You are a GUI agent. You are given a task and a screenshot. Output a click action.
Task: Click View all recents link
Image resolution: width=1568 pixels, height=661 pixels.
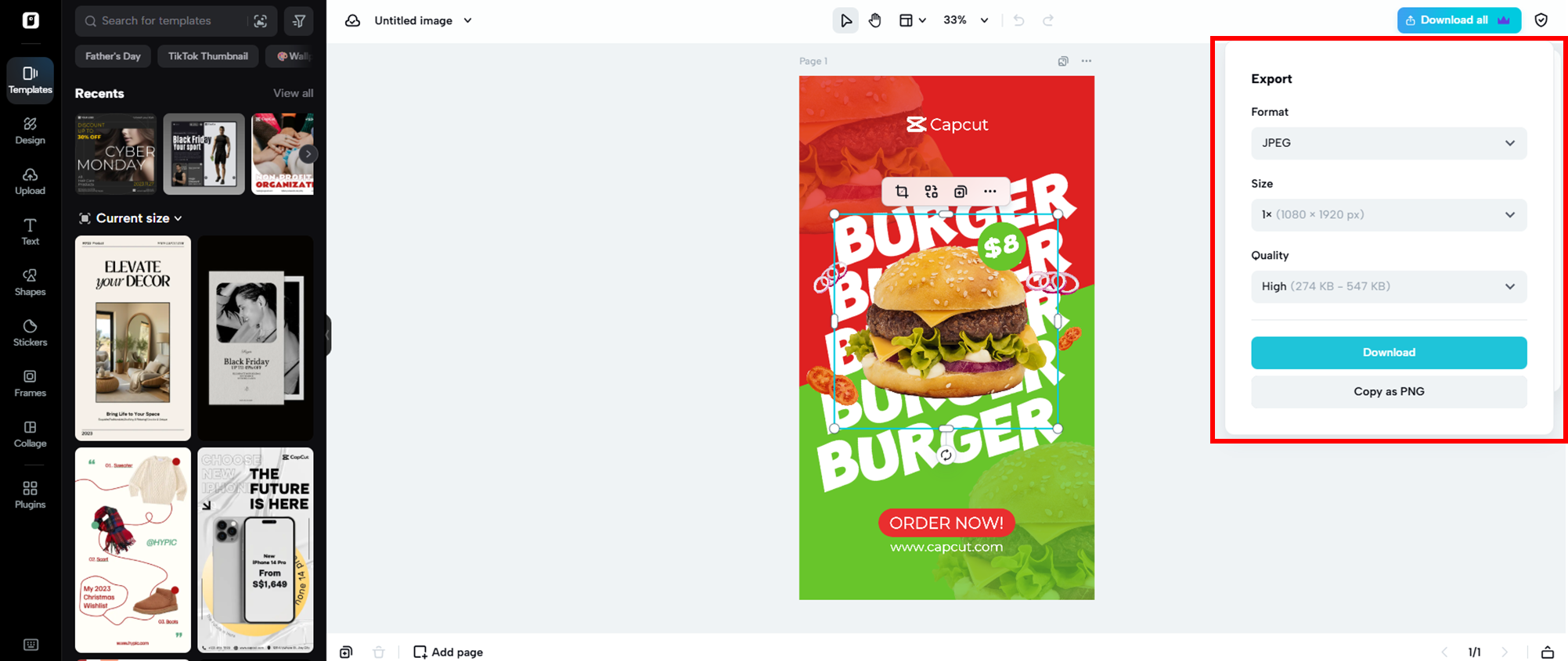click(x=293, y=93)
